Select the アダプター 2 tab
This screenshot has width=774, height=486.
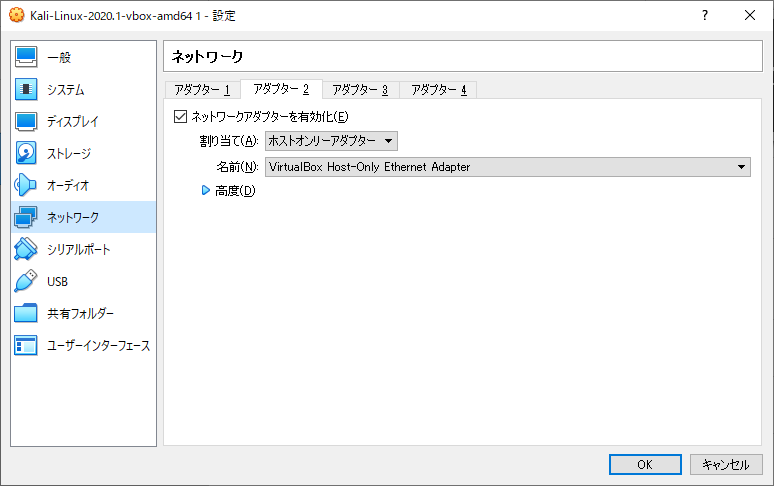(281, 89)
